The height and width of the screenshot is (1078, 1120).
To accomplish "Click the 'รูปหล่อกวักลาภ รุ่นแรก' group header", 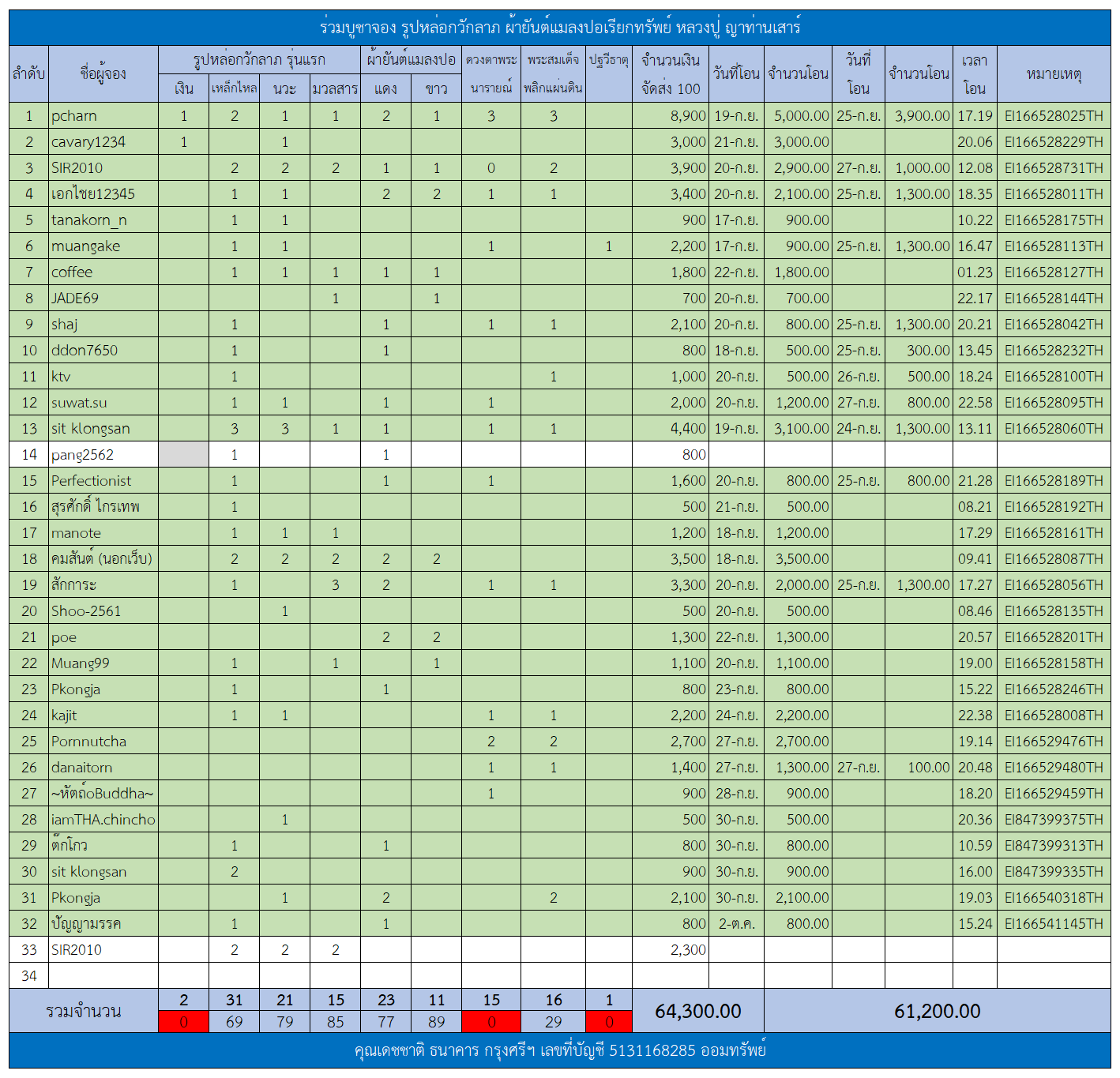I will pyautogui.click(x=259, y=60).
